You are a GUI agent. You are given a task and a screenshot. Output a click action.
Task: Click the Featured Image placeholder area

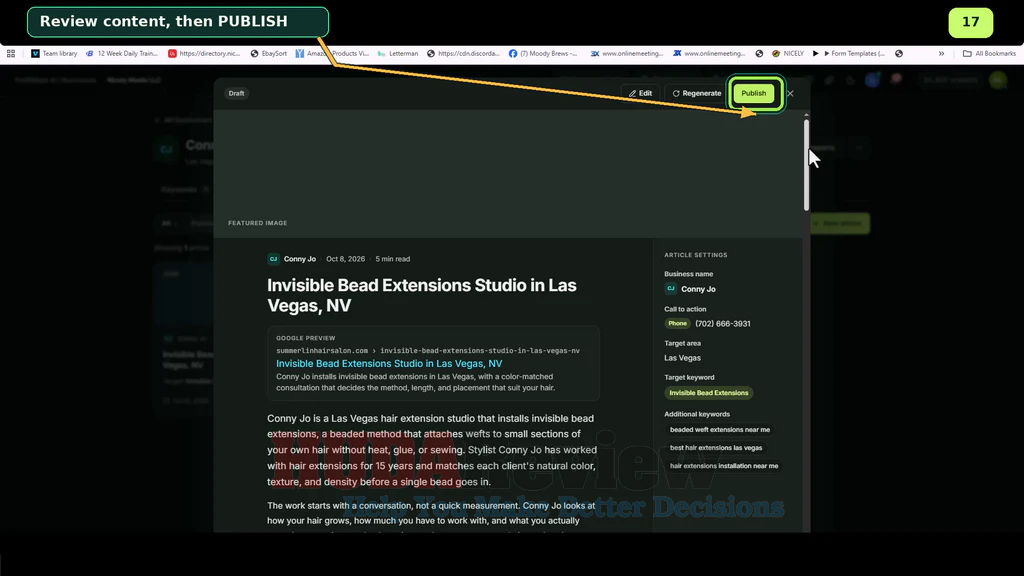coord(508,173)
